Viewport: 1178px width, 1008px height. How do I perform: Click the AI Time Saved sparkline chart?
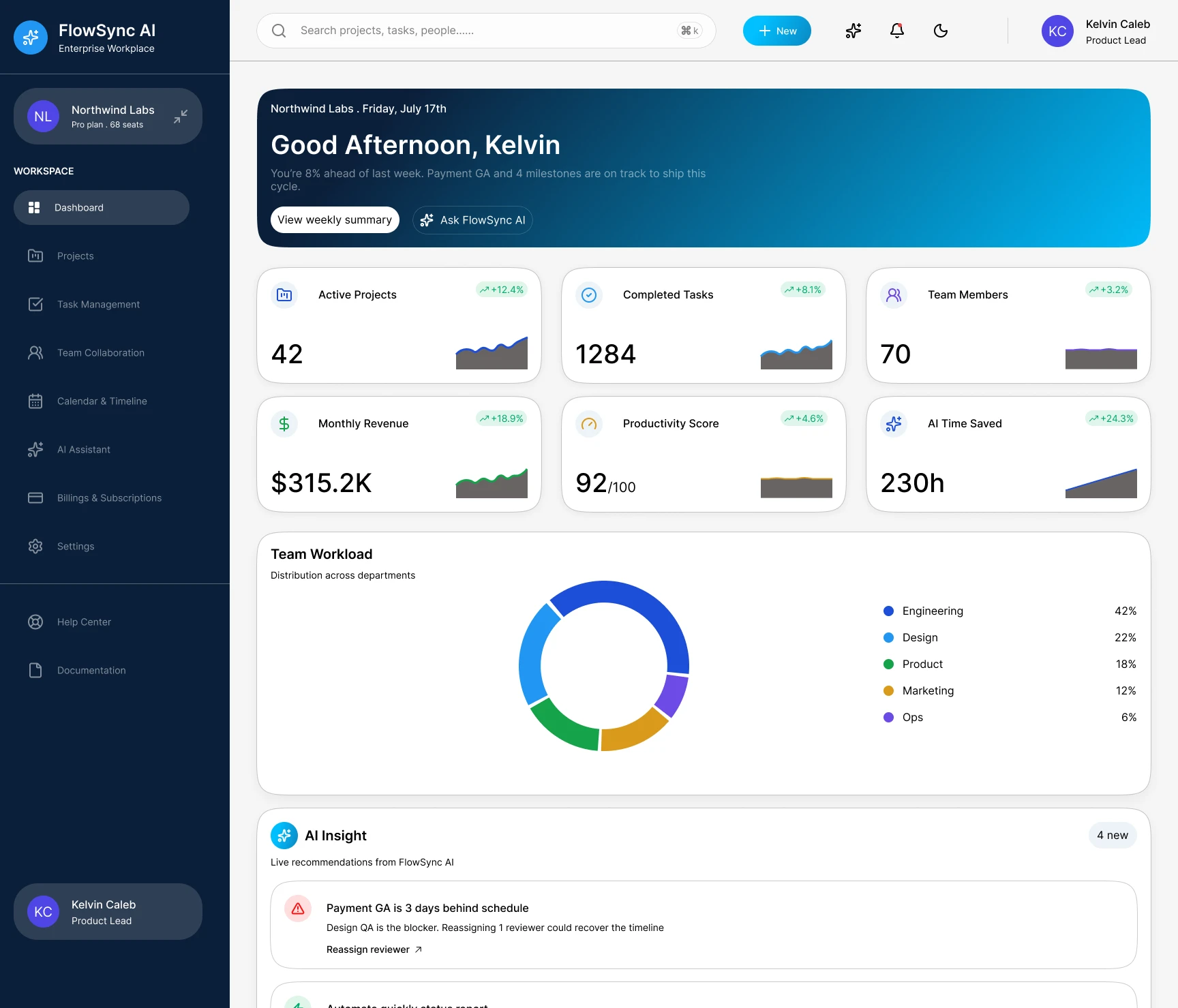click(1101, 483)
